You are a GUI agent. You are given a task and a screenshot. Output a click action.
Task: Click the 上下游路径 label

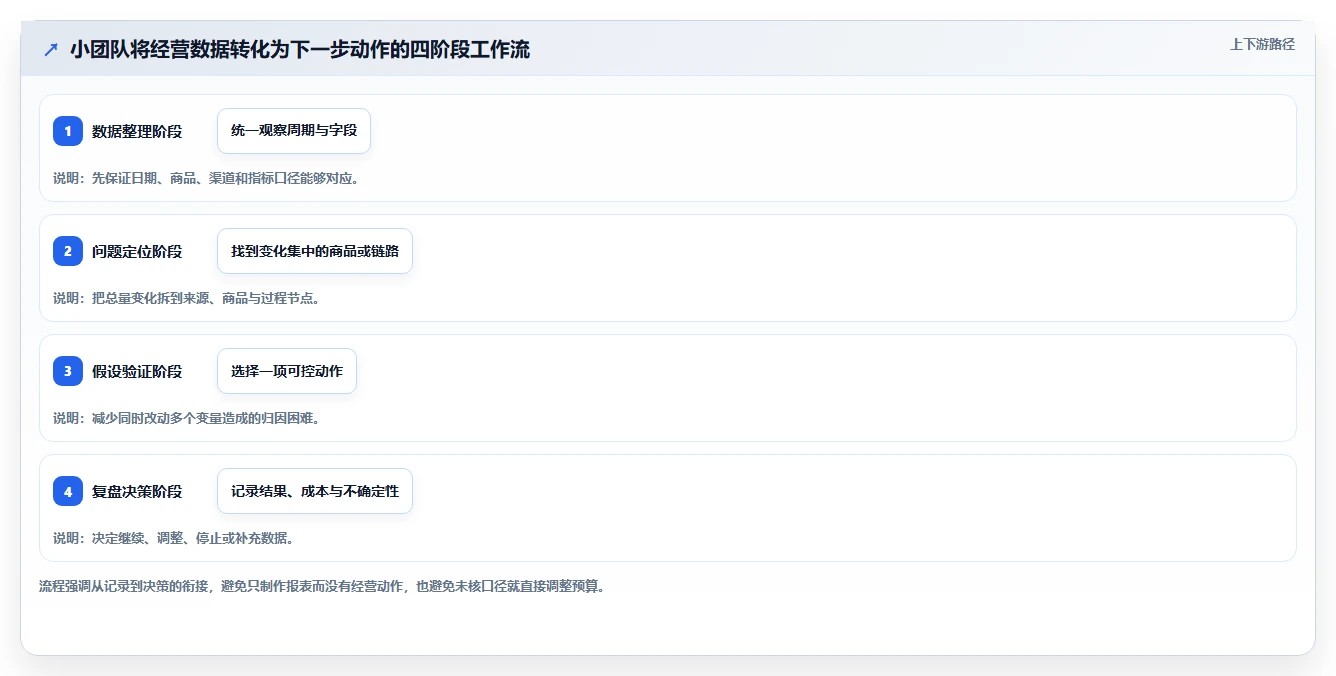(x=1262, y=44)
